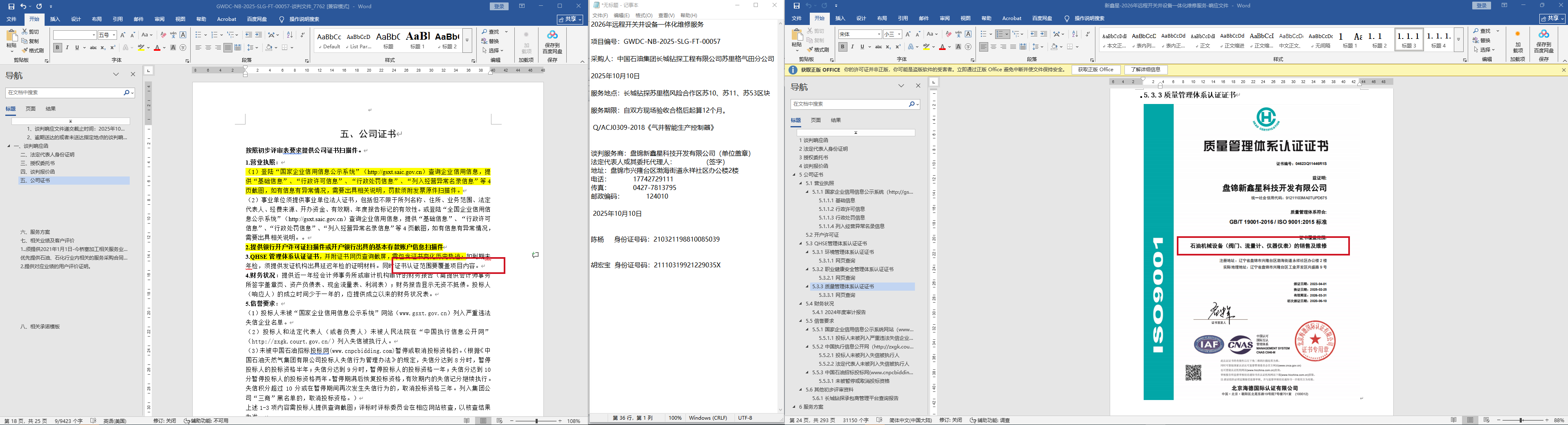1568x425 pixels.
Task: Click the 共享 button in right Word
Action: [1552, 19]
